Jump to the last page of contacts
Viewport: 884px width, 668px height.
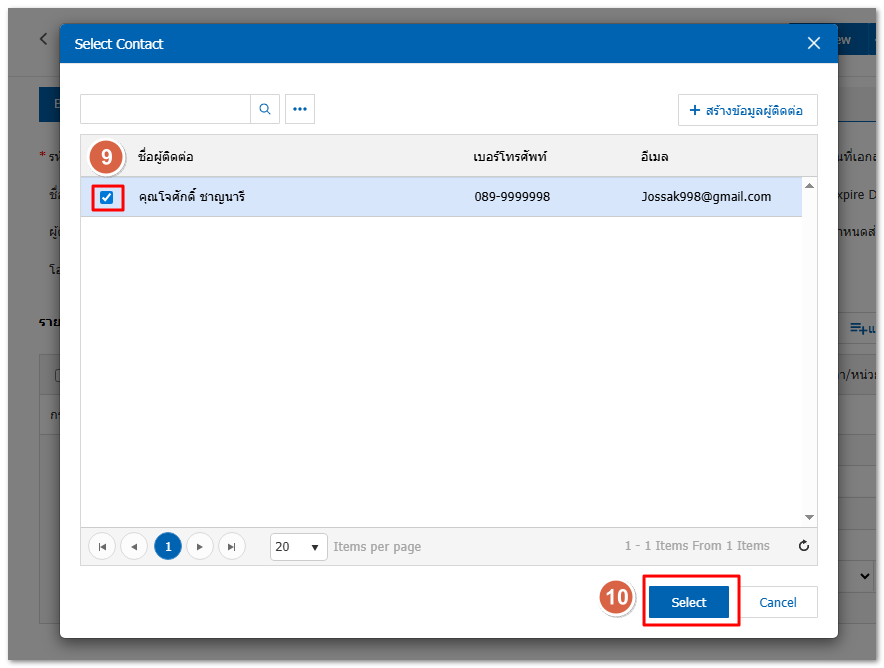pyautogui.click(x=232, y=546)
